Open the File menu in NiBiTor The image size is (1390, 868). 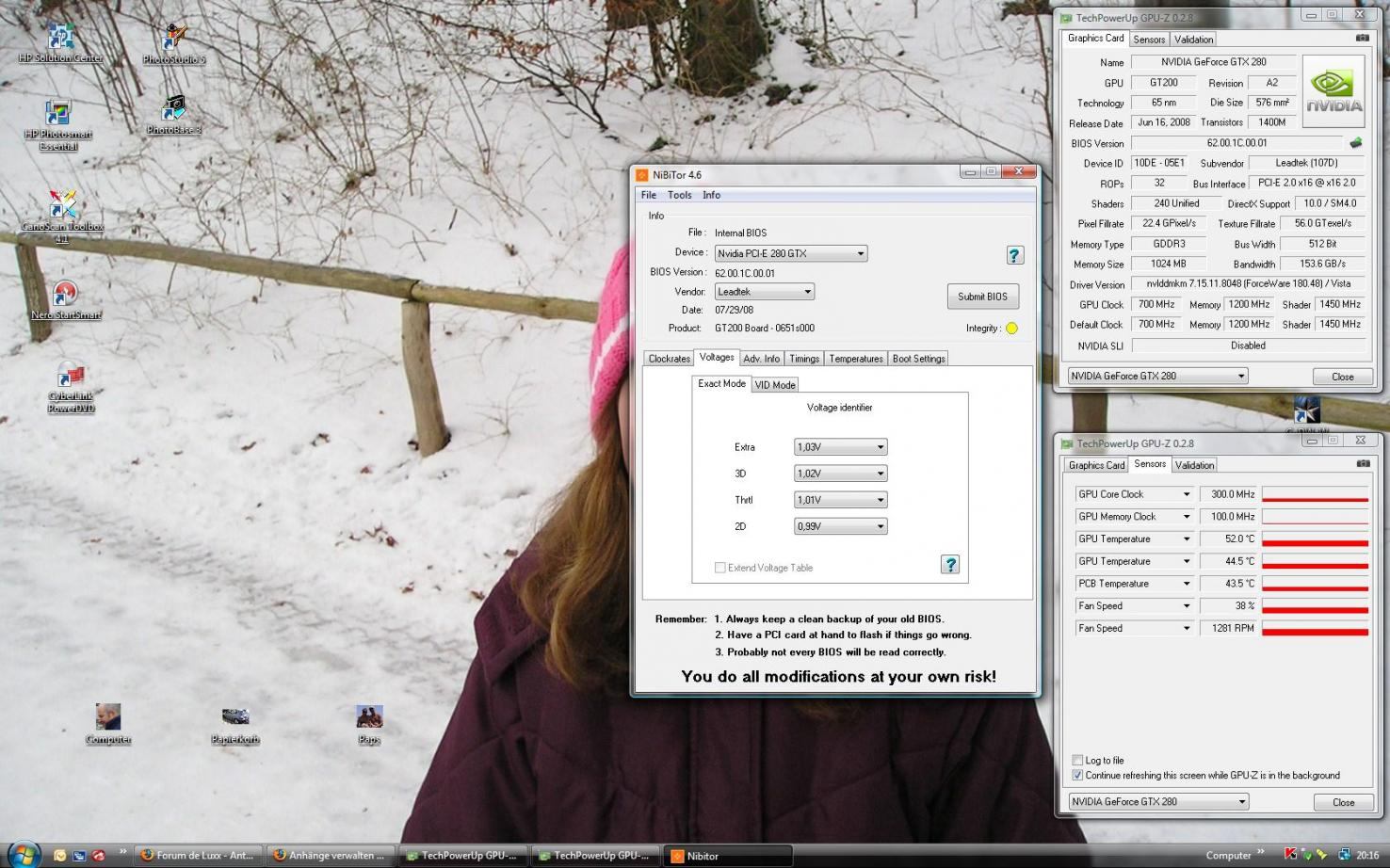click(649, 195)
